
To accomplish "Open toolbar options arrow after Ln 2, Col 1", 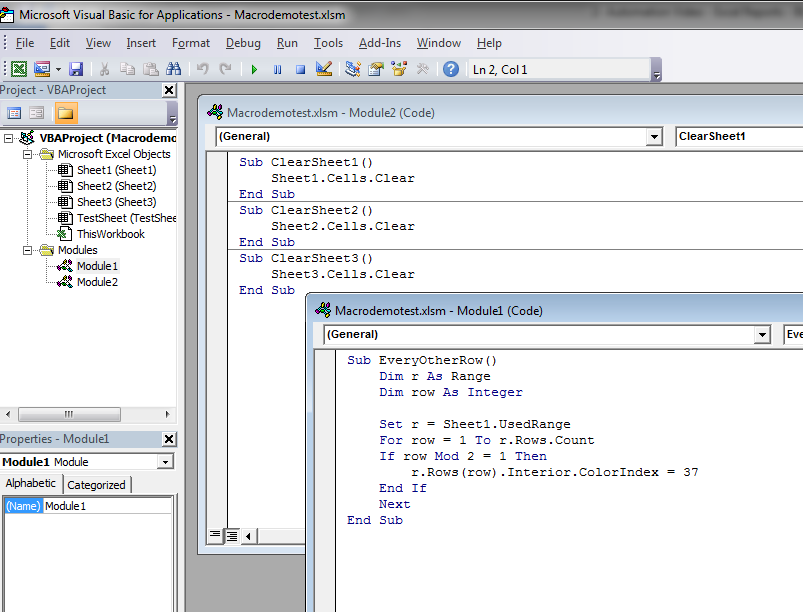I will [x=657, y=70].
